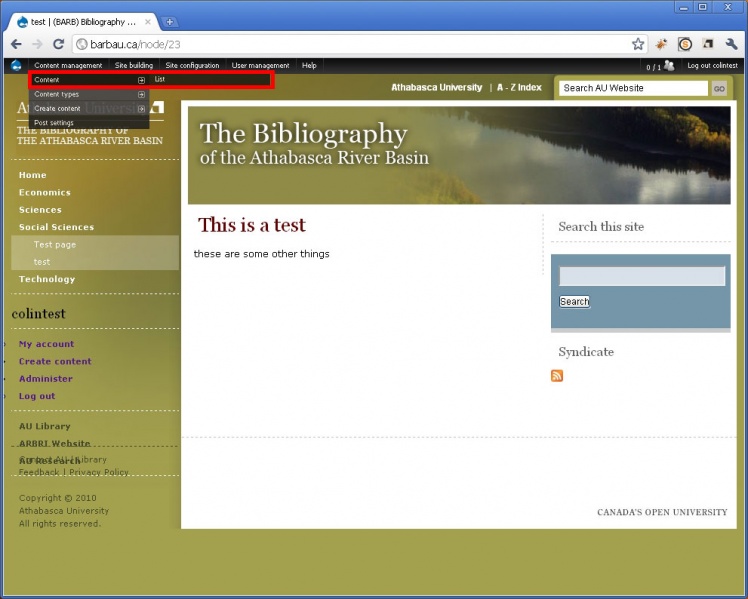The height and width of the screenshot is (599, 748).
Task: Open a new browser tab
Action: click(x=169, y=22)
